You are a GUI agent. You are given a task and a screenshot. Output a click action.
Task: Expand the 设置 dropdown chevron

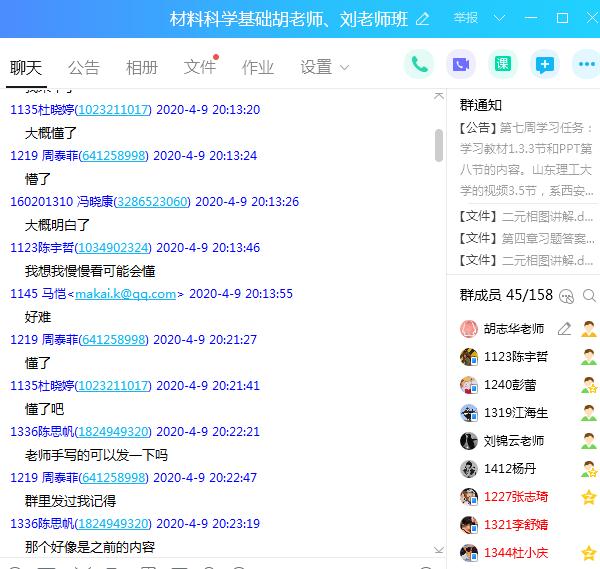point(345,68)
